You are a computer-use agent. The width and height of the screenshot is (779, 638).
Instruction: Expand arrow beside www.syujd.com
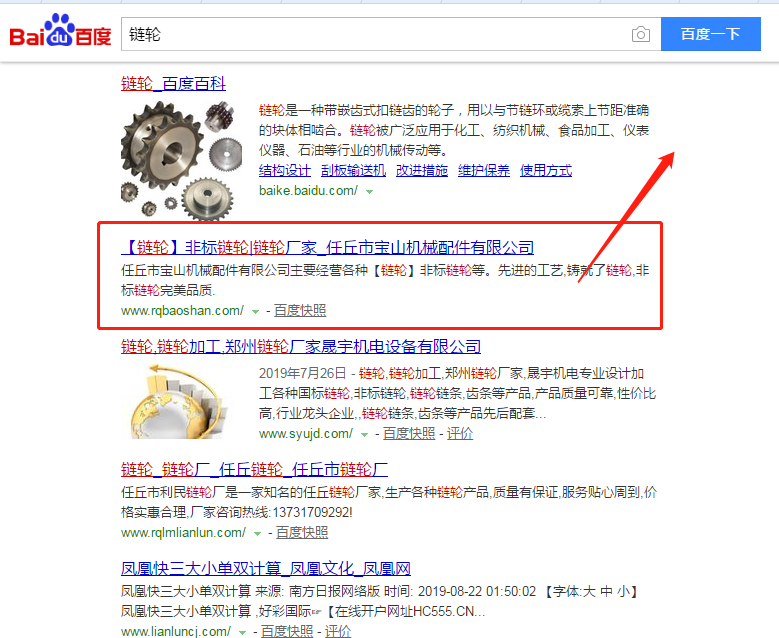point(365,435)
